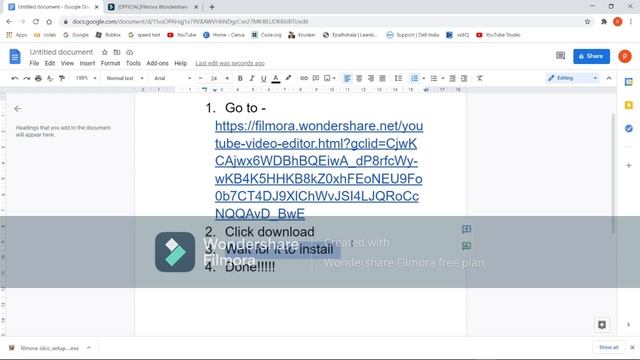Collapse the toolbar menus with the chevron
Image resolution: width=640 pixels, height=360 pixels.
coord(609,78)
